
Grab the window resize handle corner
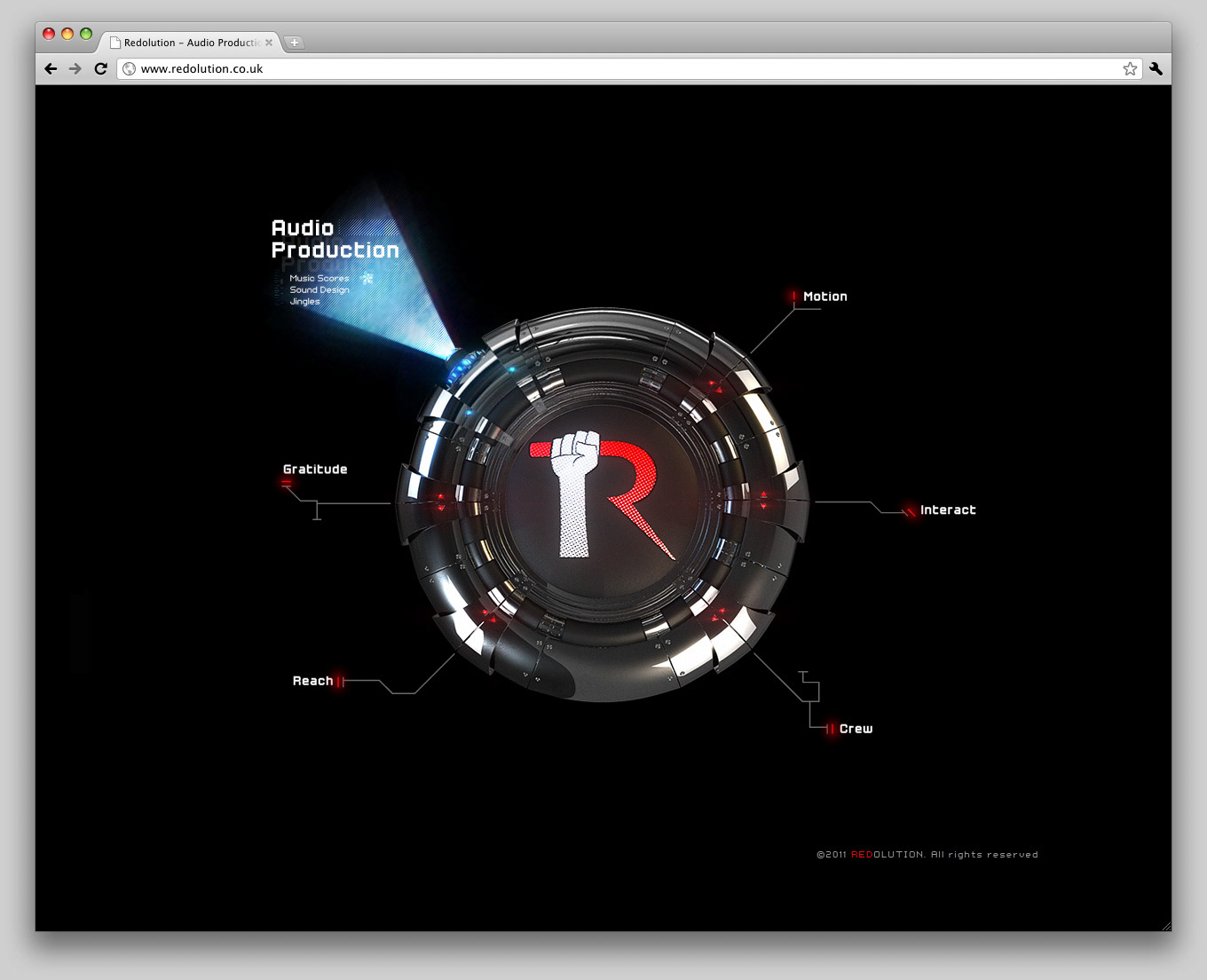[x=1165, y=925]
